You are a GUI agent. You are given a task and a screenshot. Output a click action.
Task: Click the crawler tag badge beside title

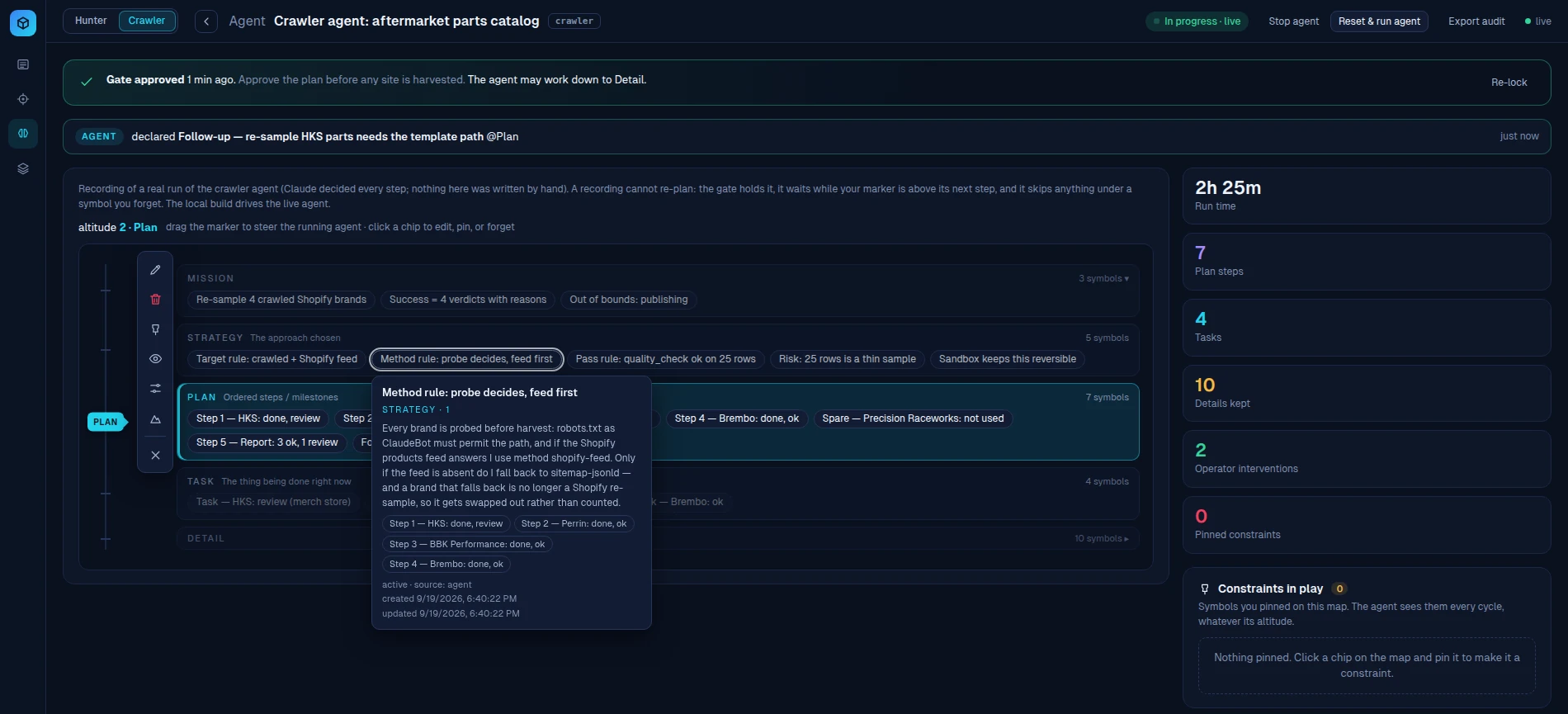click(x=574, y=21)
